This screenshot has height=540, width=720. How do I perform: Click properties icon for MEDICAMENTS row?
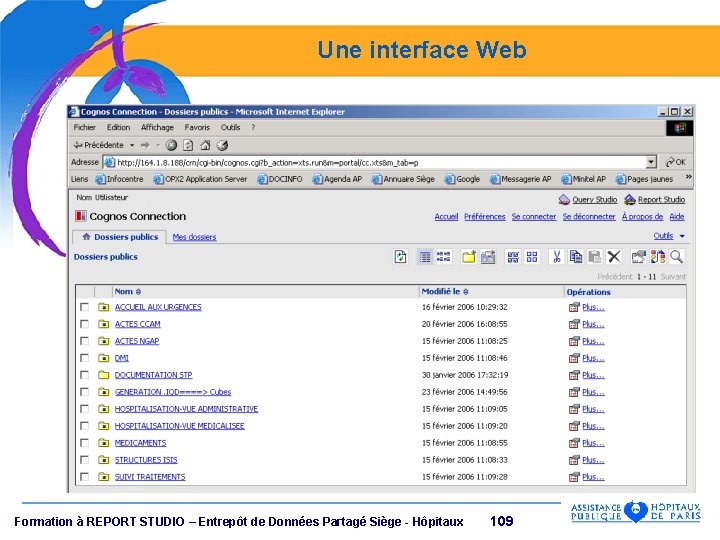[574, 443]
